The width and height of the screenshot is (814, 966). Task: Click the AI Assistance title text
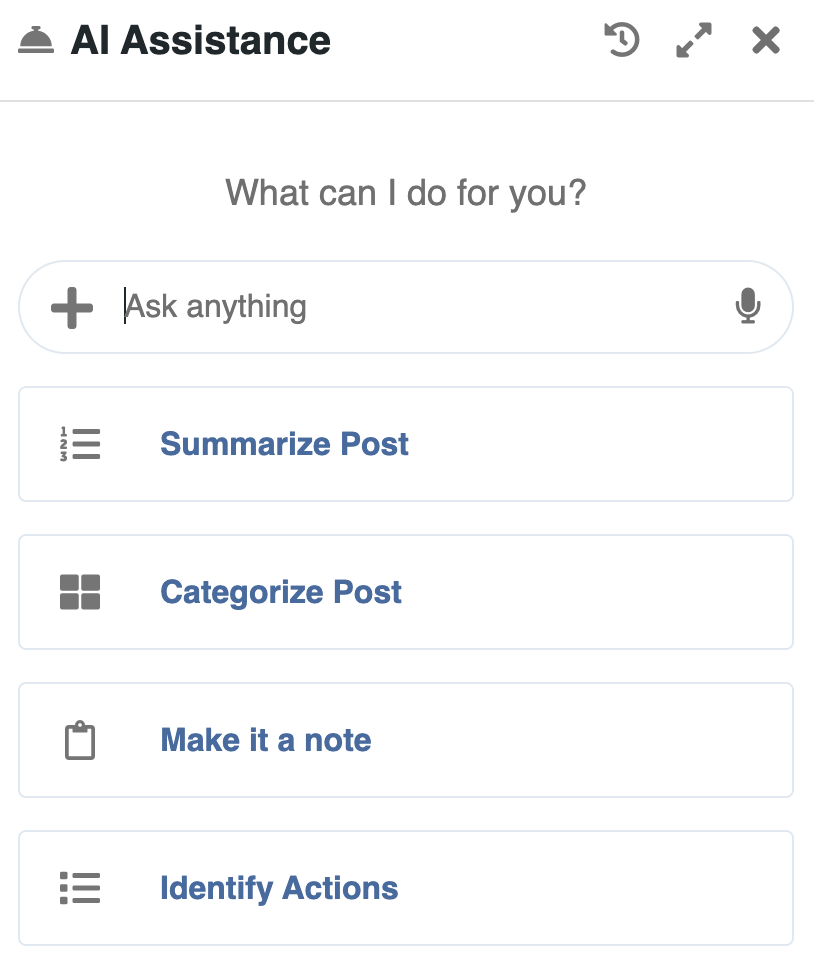click(201, 41)
